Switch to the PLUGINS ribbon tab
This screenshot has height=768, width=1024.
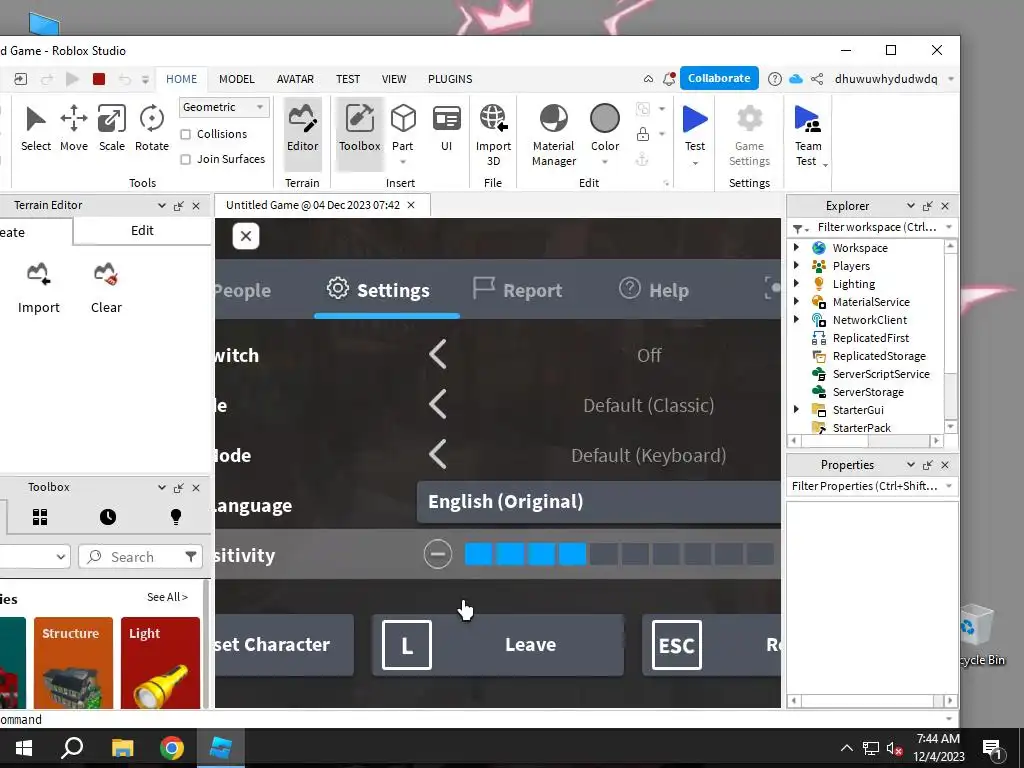pyautogui.click(x=450, y=79)
